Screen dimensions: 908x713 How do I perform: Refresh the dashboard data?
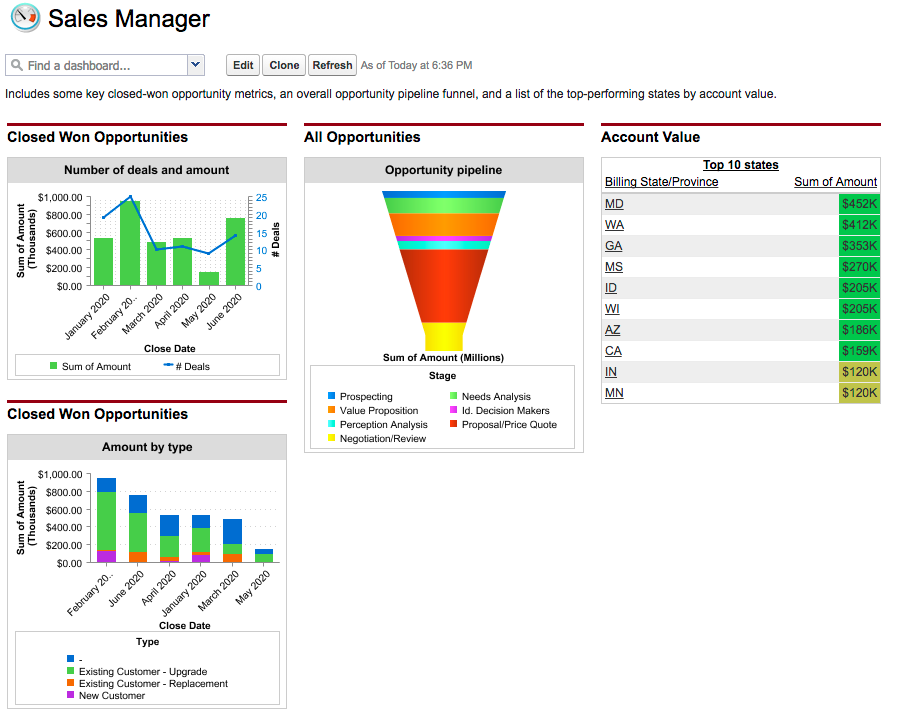pos(332,65)
